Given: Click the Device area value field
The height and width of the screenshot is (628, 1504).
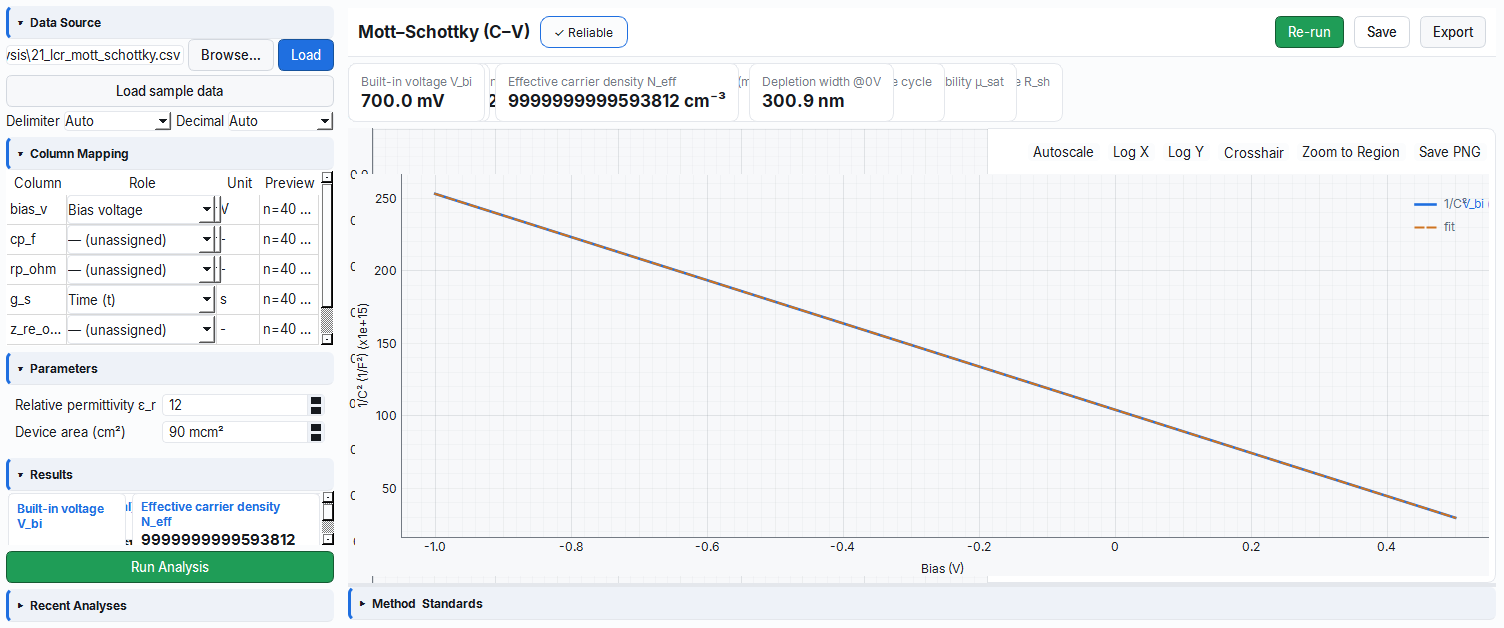Looking at the screenshot, I should pos(235,432).
